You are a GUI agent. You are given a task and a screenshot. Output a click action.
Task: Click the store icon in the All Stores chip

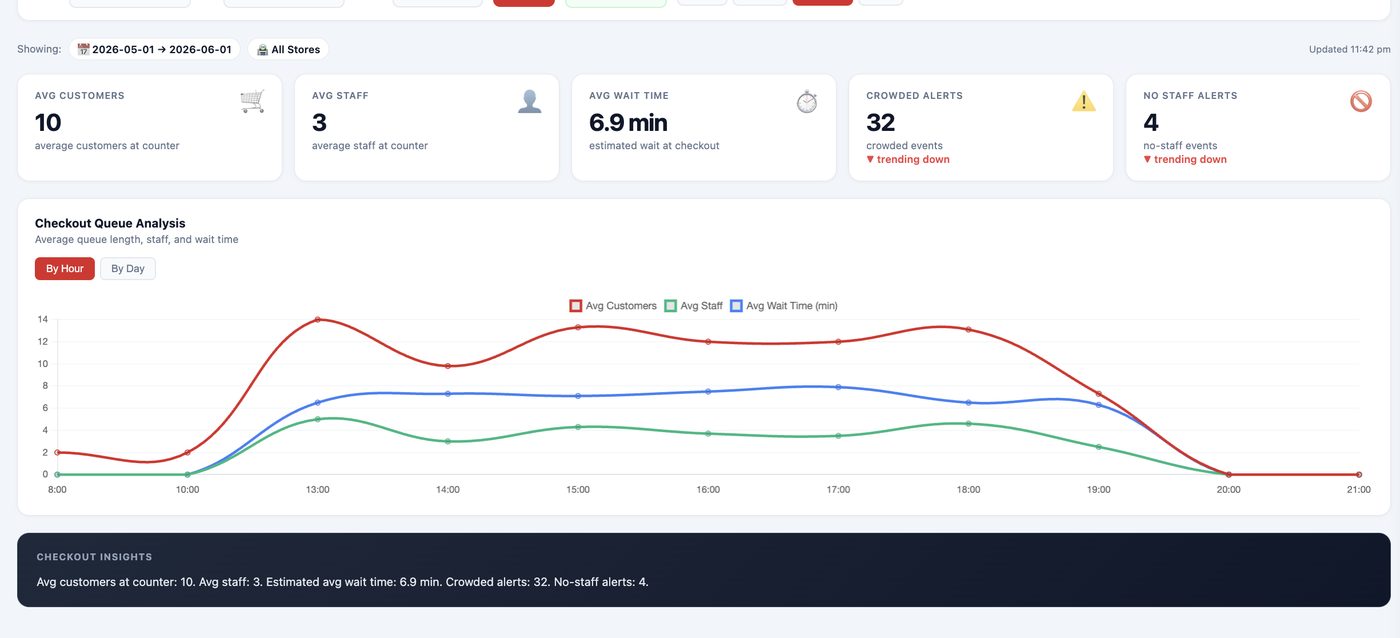click(x=262, y=49)
